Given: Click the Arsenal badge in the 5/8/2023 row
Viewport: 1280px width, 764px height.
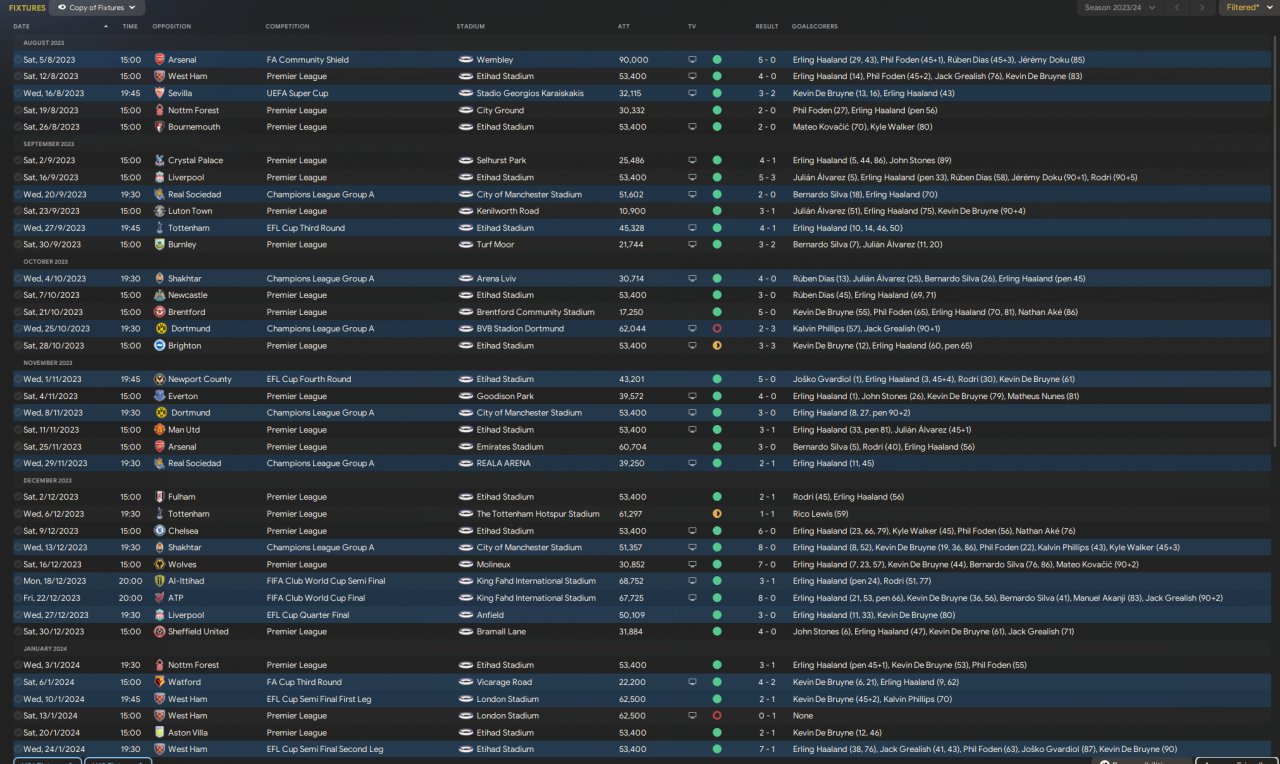Looking at the screenshot, I should coord(160,60).
